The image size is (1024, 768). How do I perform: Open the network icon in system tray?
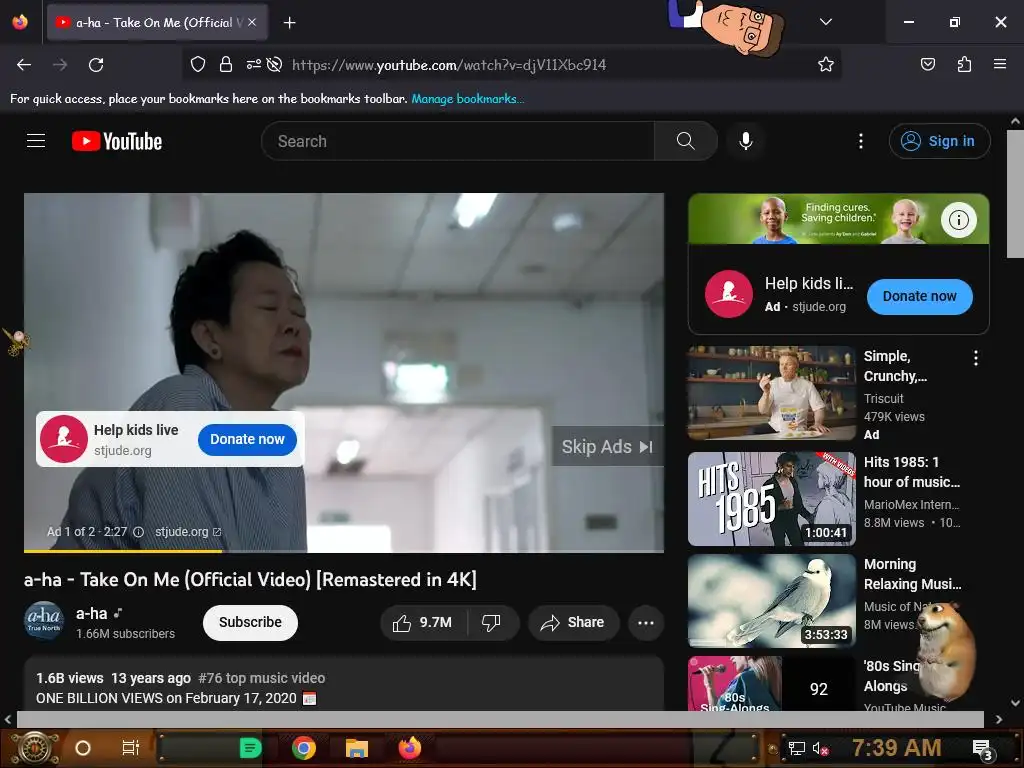(x=796, y=748)
